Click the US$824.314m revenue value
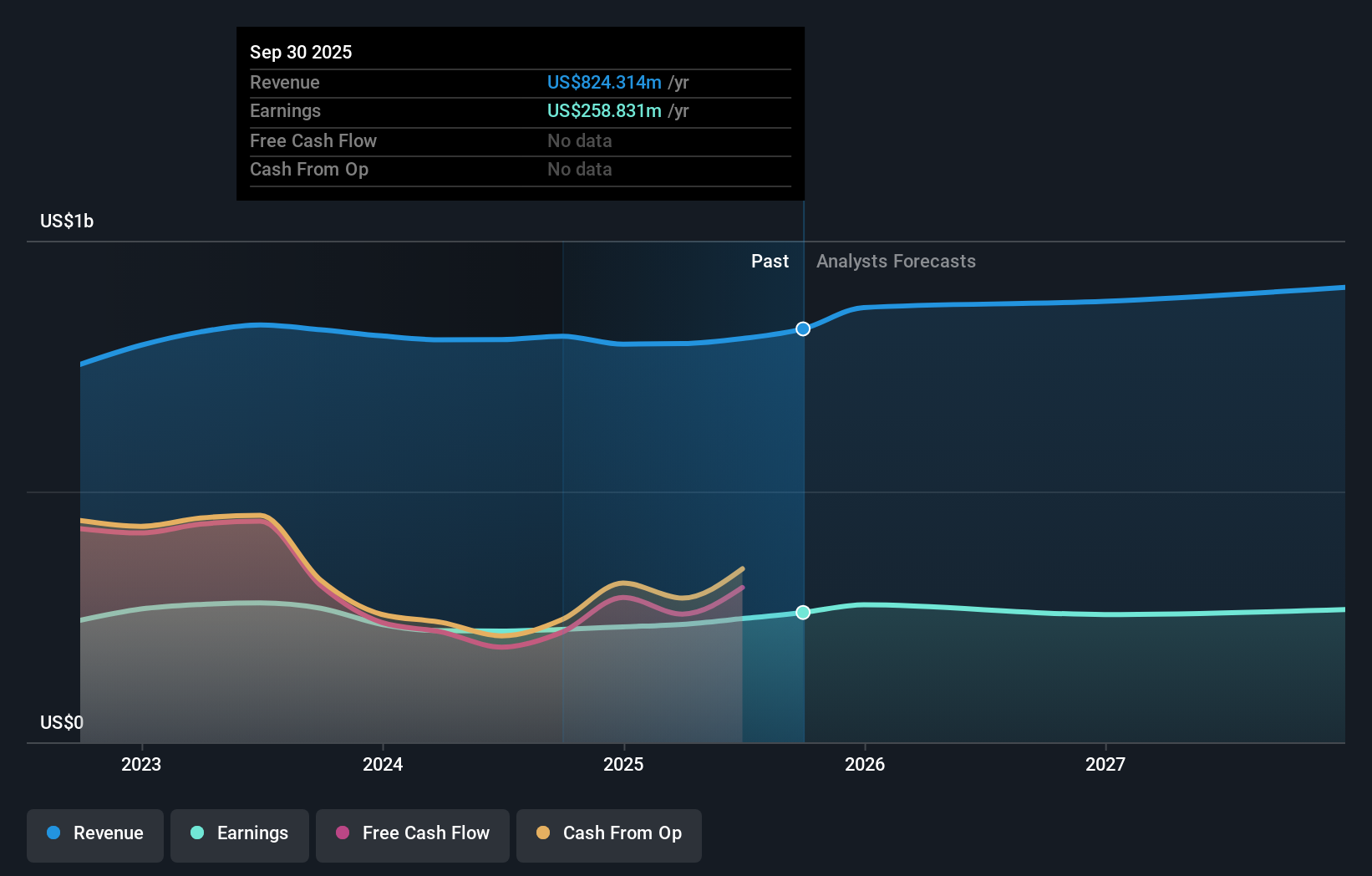The width and height of the screenshot is (1372, 876). [x=604, y=82]
